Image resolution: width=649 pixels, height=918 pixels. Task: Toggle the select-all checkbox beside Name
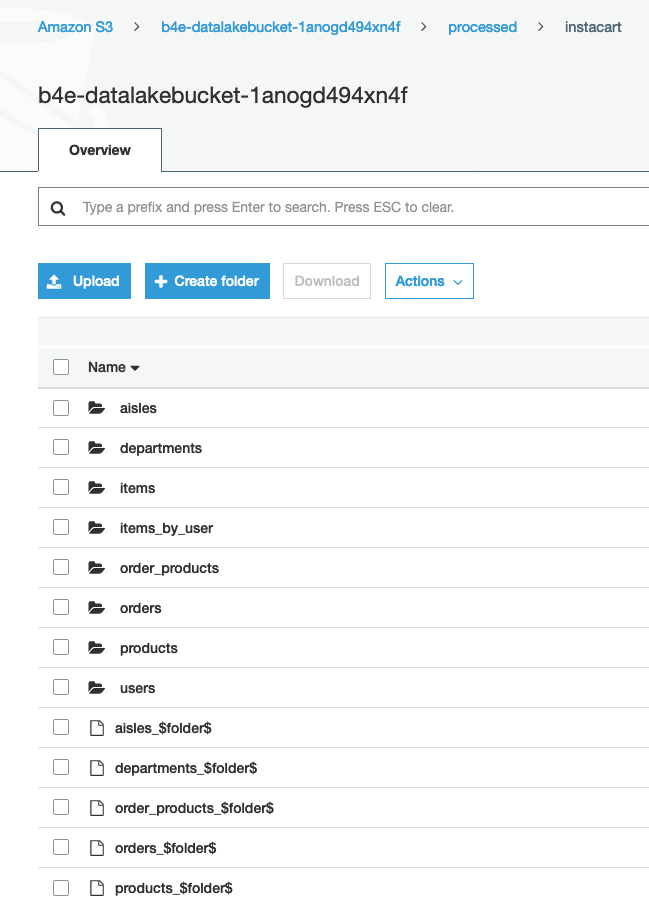tap(61, 367)
